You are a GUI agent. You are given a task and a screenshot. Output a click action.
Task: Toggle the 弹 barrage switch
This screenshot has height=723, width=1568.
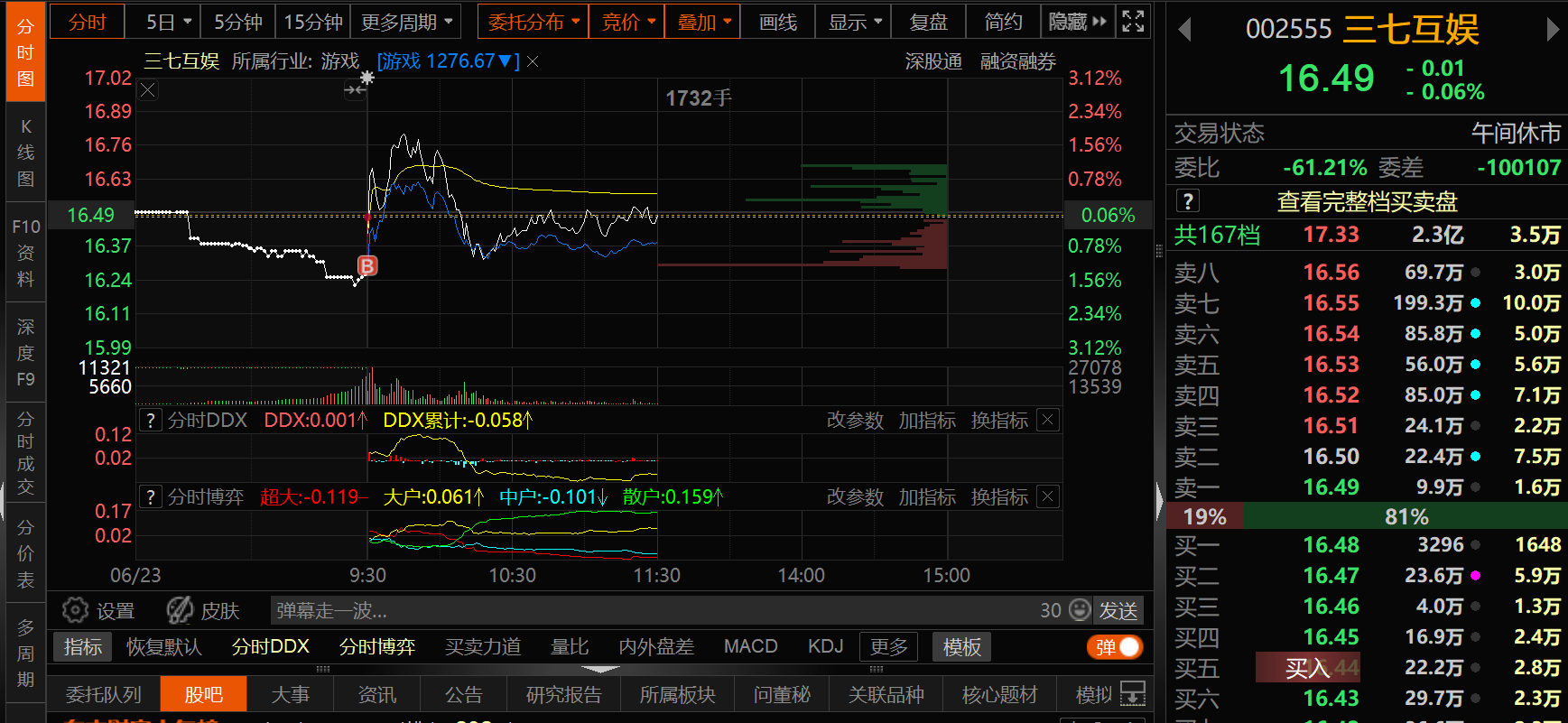pos(1115,647)
